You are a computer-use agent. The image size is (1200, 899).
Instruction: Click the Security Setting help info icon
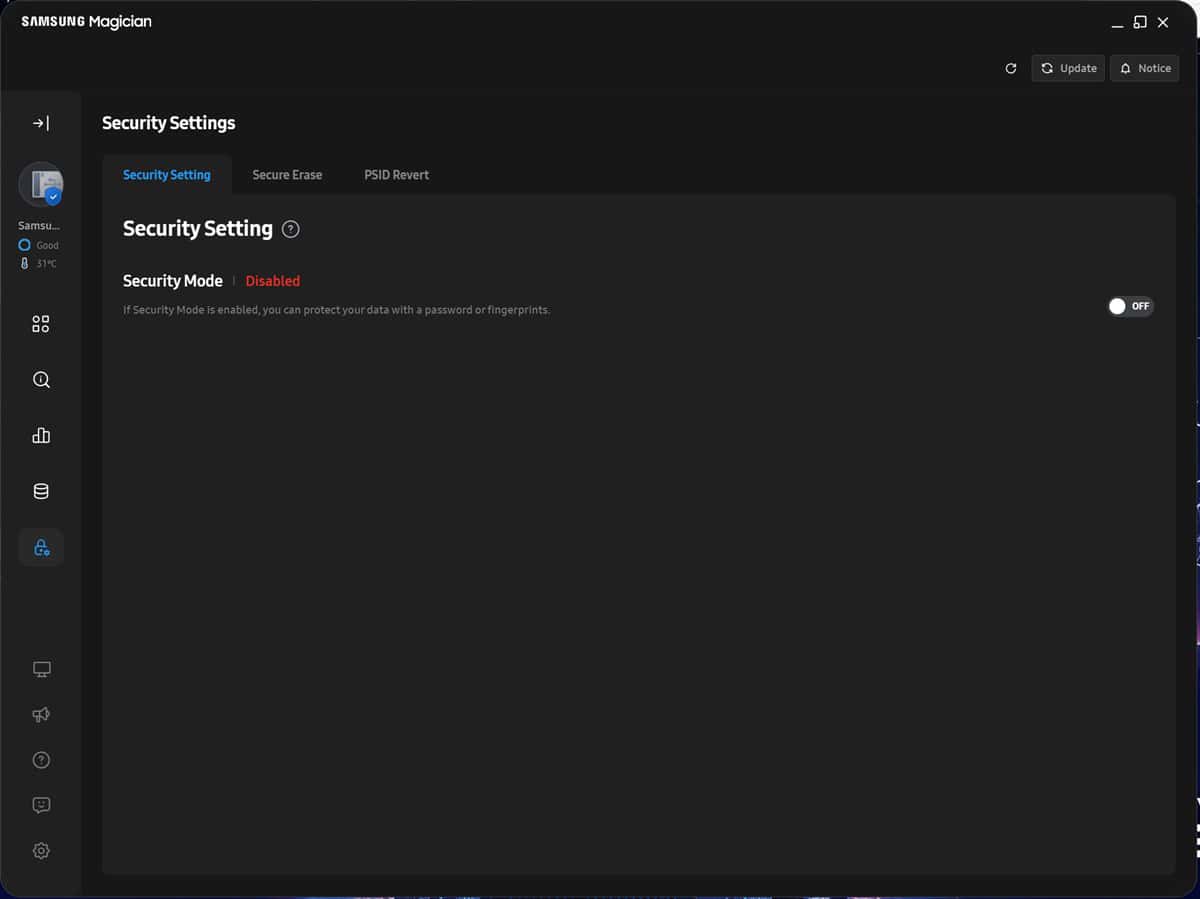[291, 229]
